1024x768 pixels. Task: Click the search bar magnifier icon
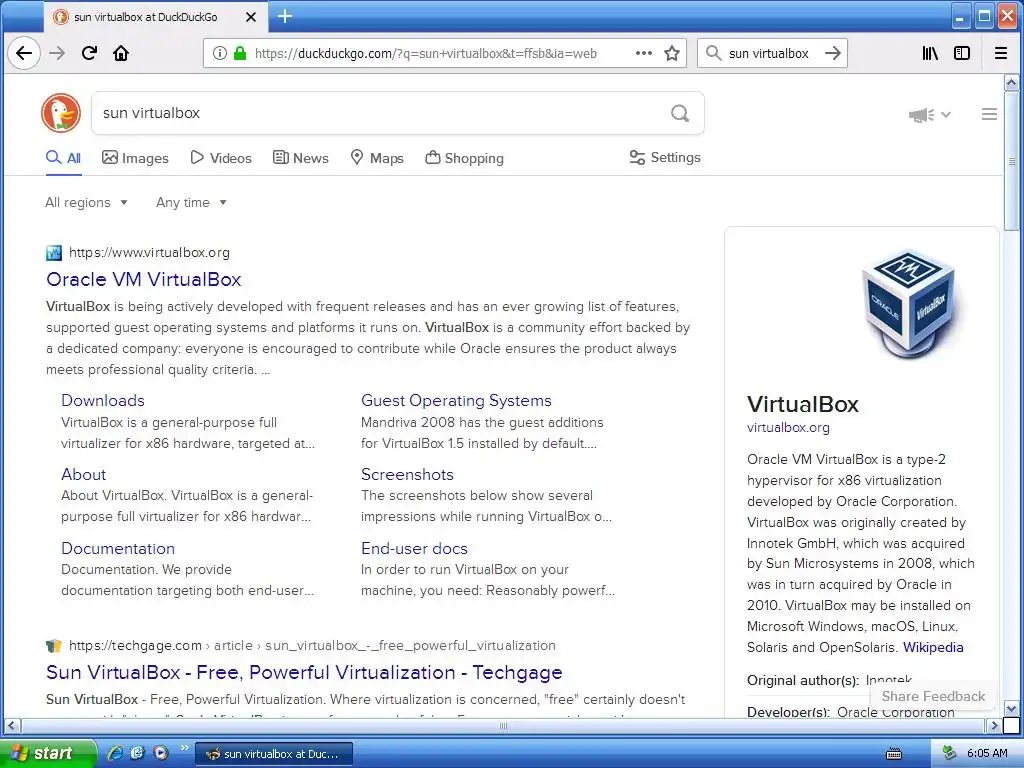pyautogui.click(x=714, y=53)
